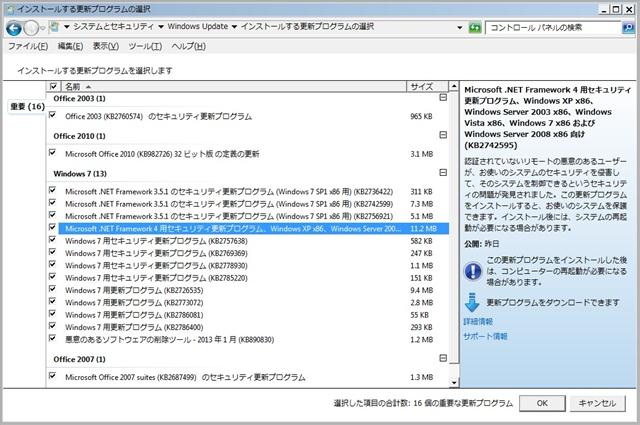Sort list by the サイズ column header
The height and width of the screenshot is (425, 640).
coord(427,87)
